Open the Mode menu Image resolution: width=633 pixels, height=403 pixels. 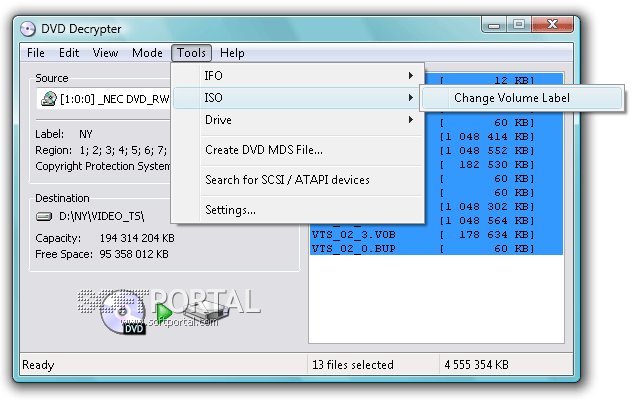coord(147,53)
